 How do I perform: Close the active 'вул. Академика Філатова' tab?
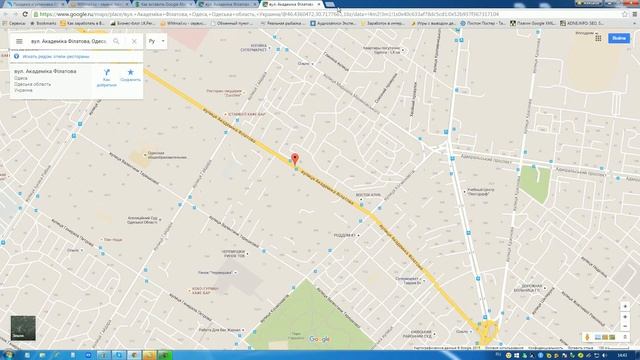[x=319, y=4]
